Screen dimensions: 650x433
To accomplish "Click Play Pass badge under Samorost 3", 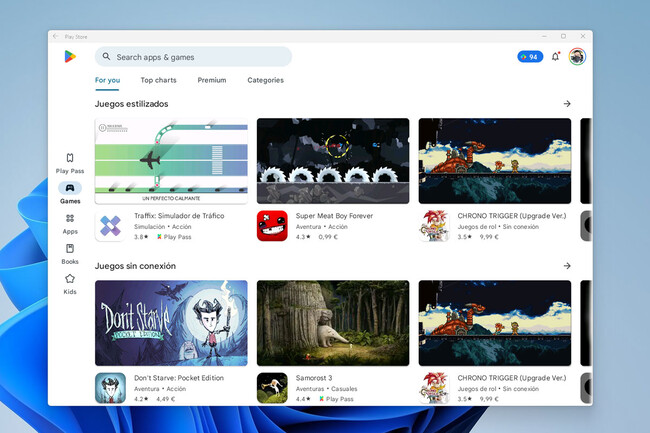I will click(x=336, y=399).
